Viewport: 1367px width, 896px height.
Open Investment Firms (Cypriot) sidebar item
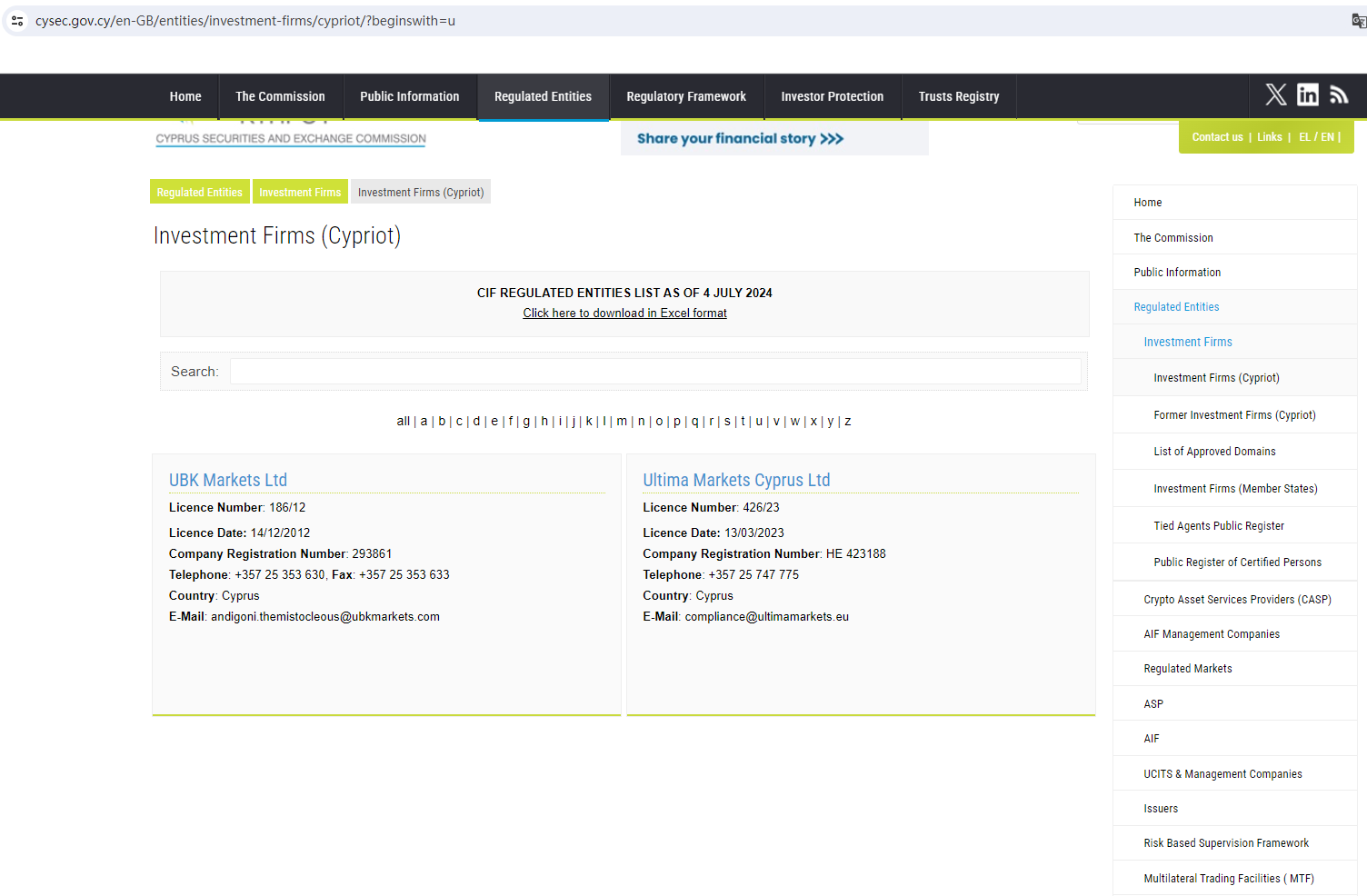coord(1235,378)
